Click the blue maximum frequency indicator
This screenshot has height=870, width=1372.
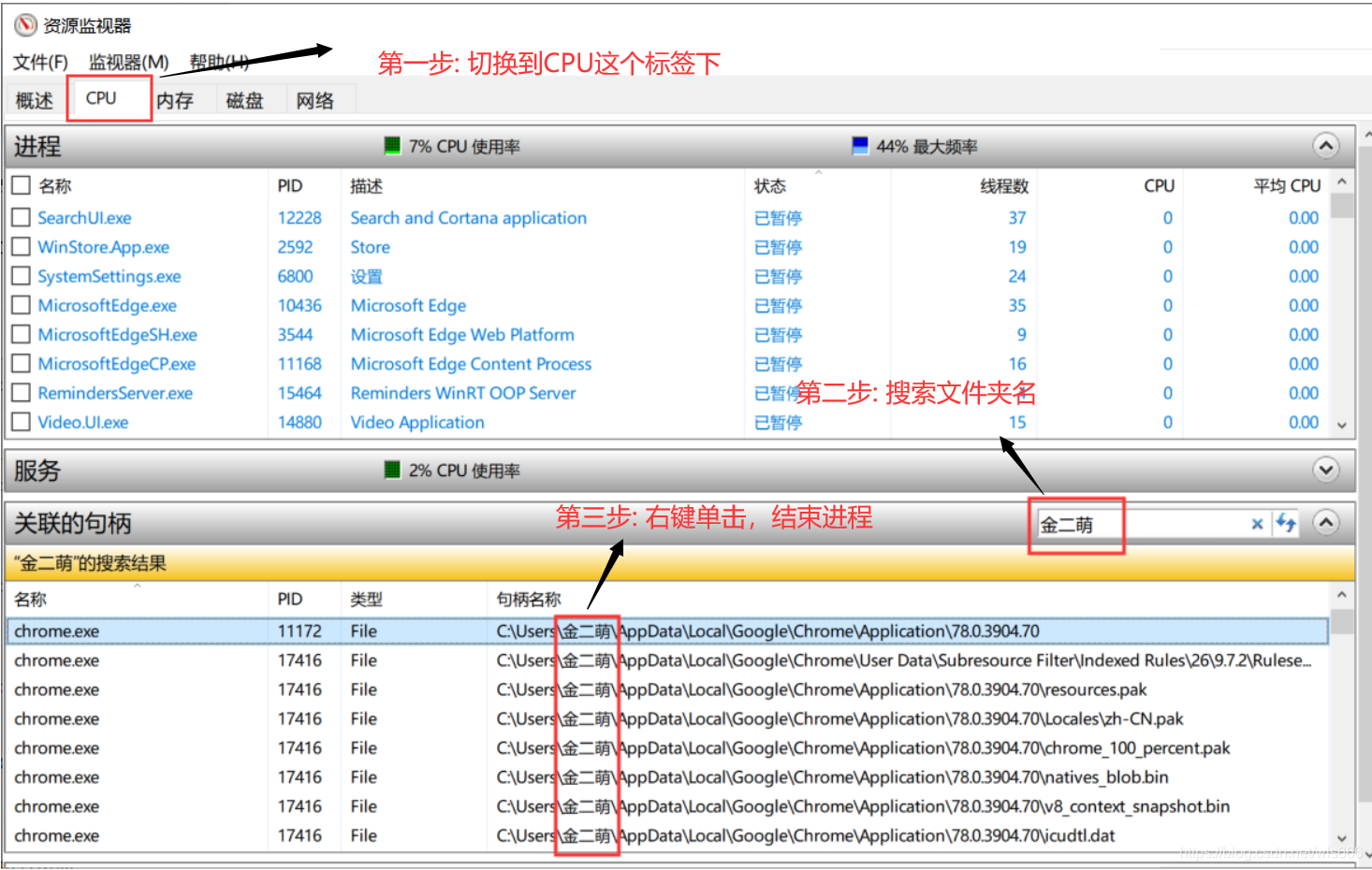[x=860, y=146]
